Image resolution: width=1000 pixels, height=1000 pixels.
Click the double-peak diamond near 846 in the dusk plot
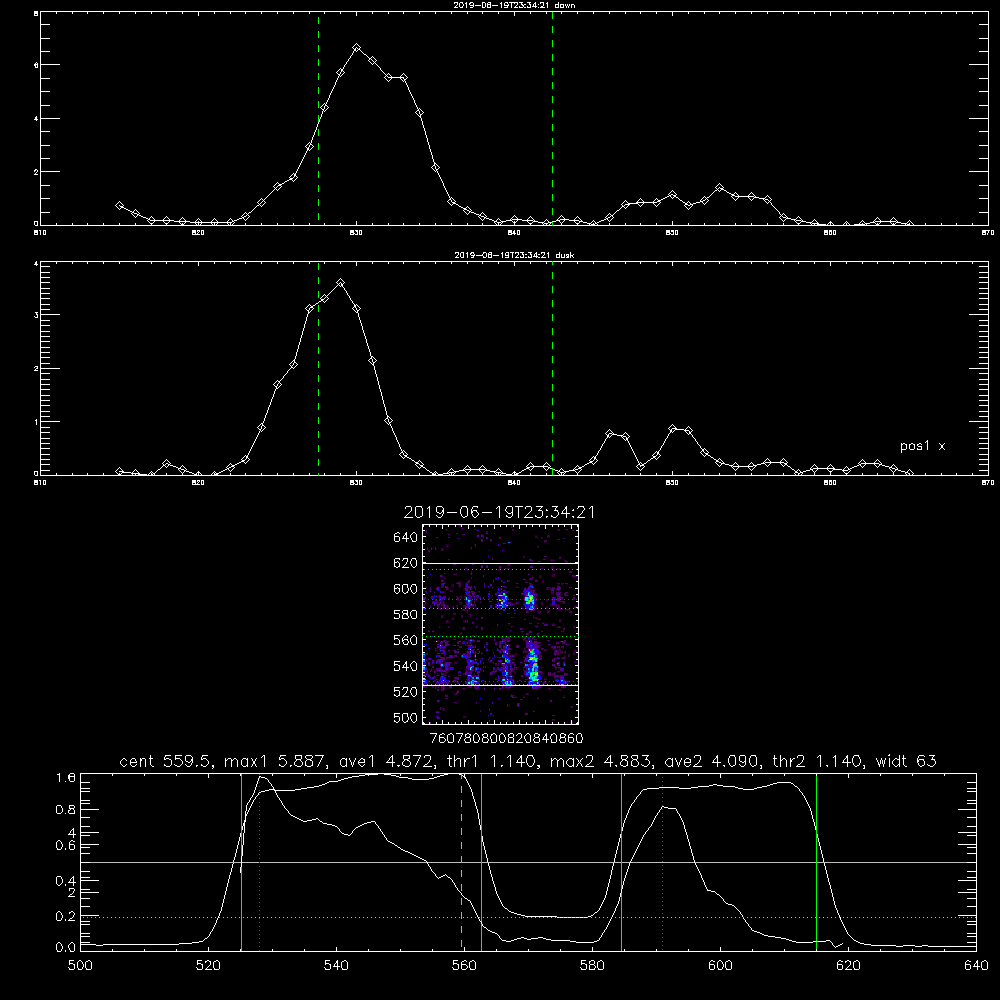point(610,434)
